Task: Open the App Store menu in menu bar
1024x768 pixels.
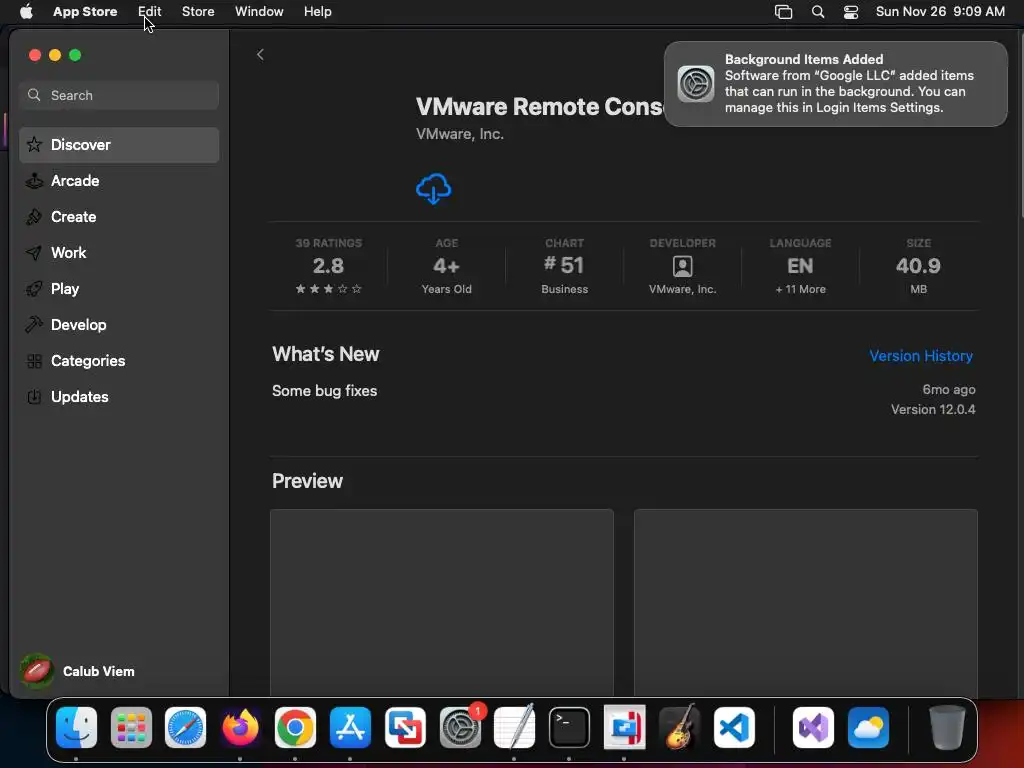Action: pos(85,12)
